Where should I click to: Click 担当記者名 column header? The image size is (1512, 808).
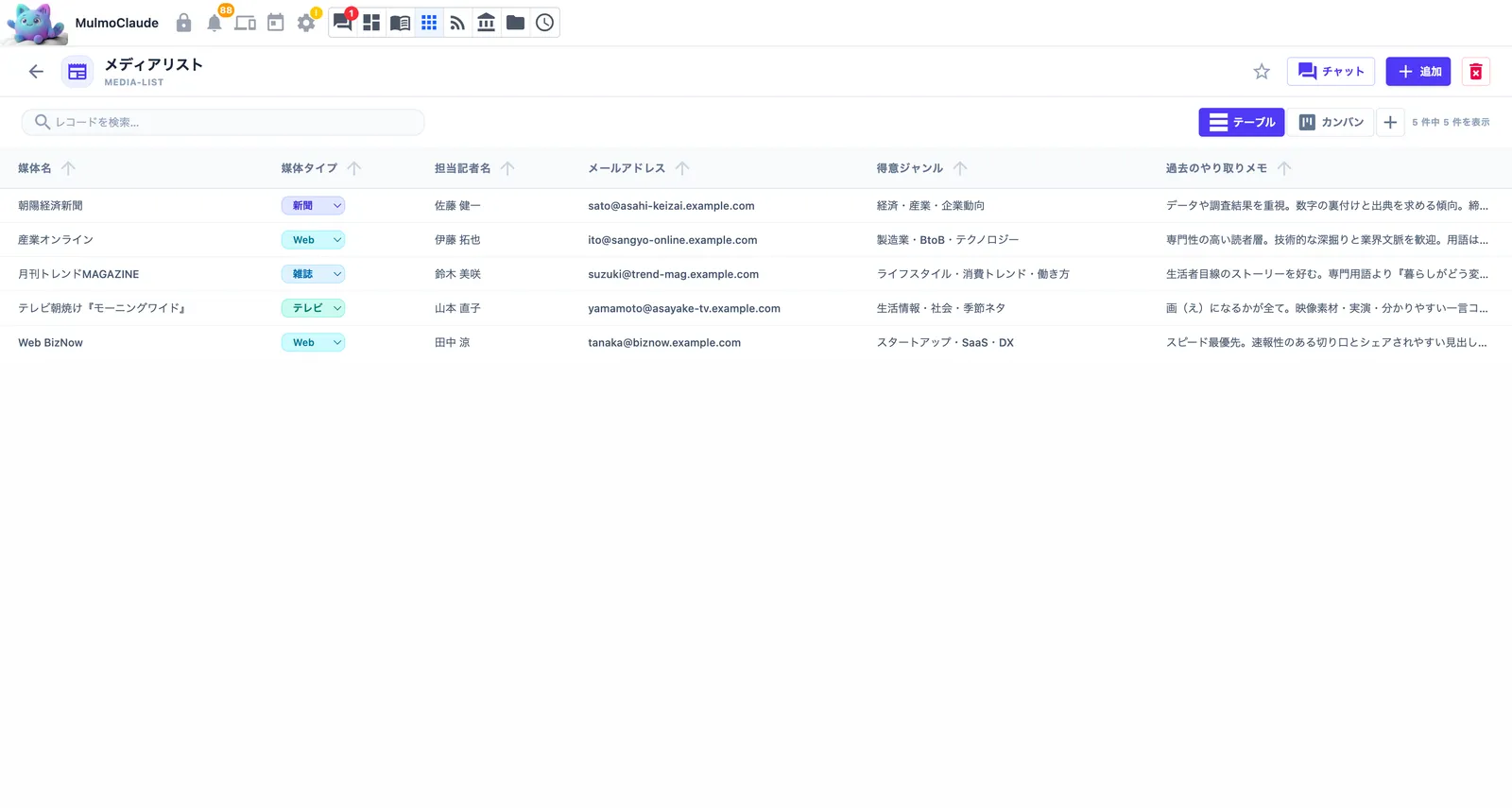pyautogui.click(x=463, y=168)
